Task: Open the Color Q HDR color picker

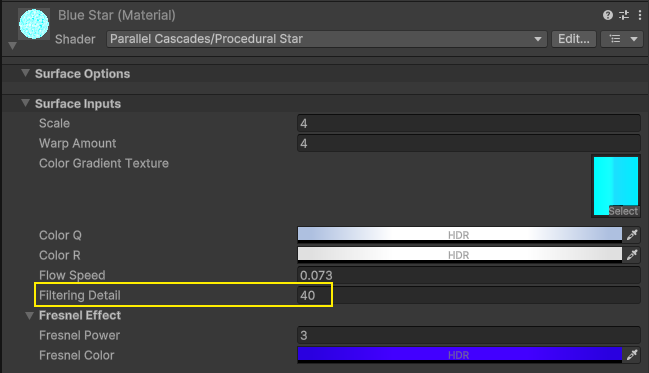Action: coord(459,234)
